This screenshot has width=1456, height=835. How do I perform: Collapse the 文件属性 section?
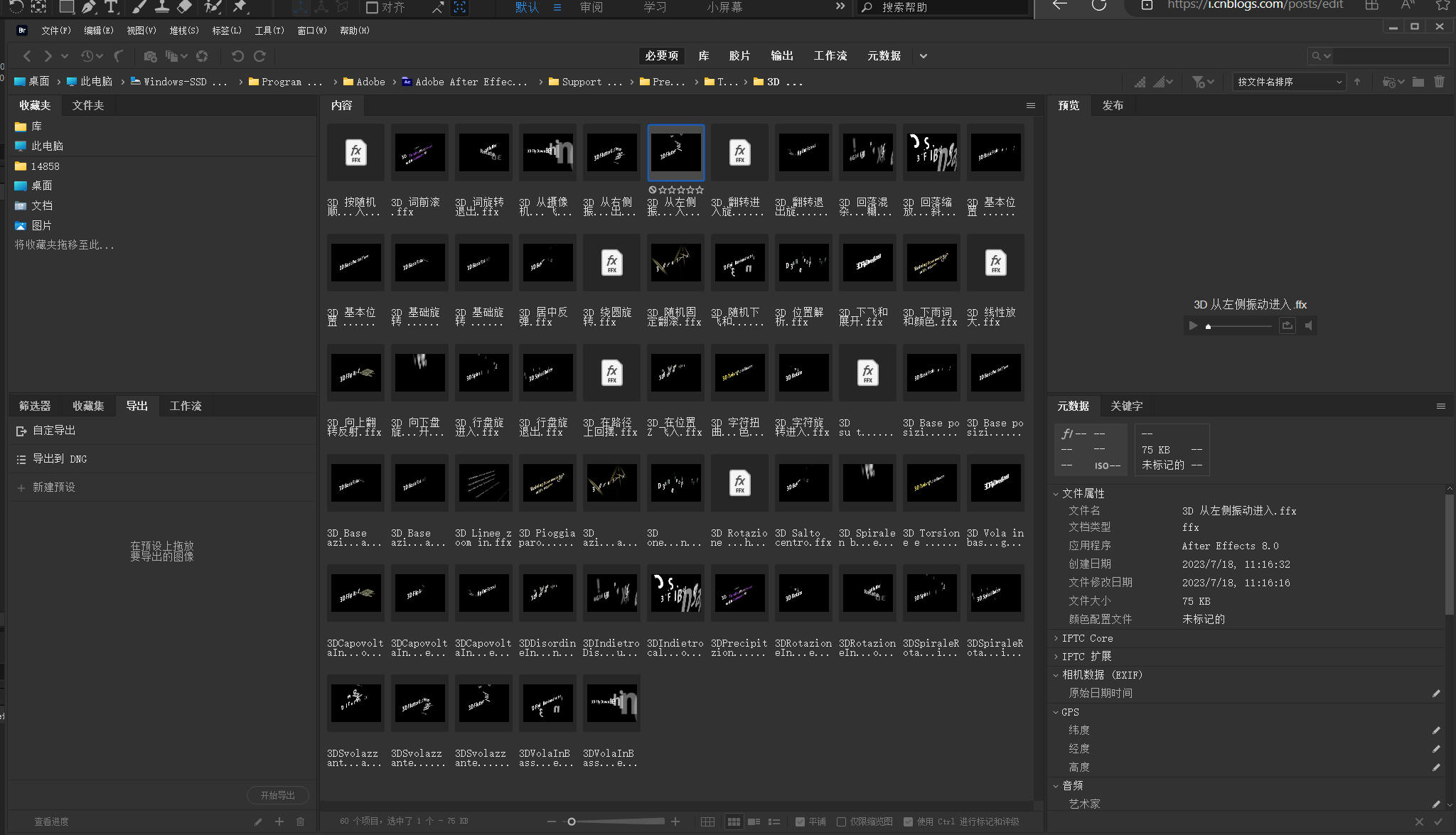pos(1056,493)
